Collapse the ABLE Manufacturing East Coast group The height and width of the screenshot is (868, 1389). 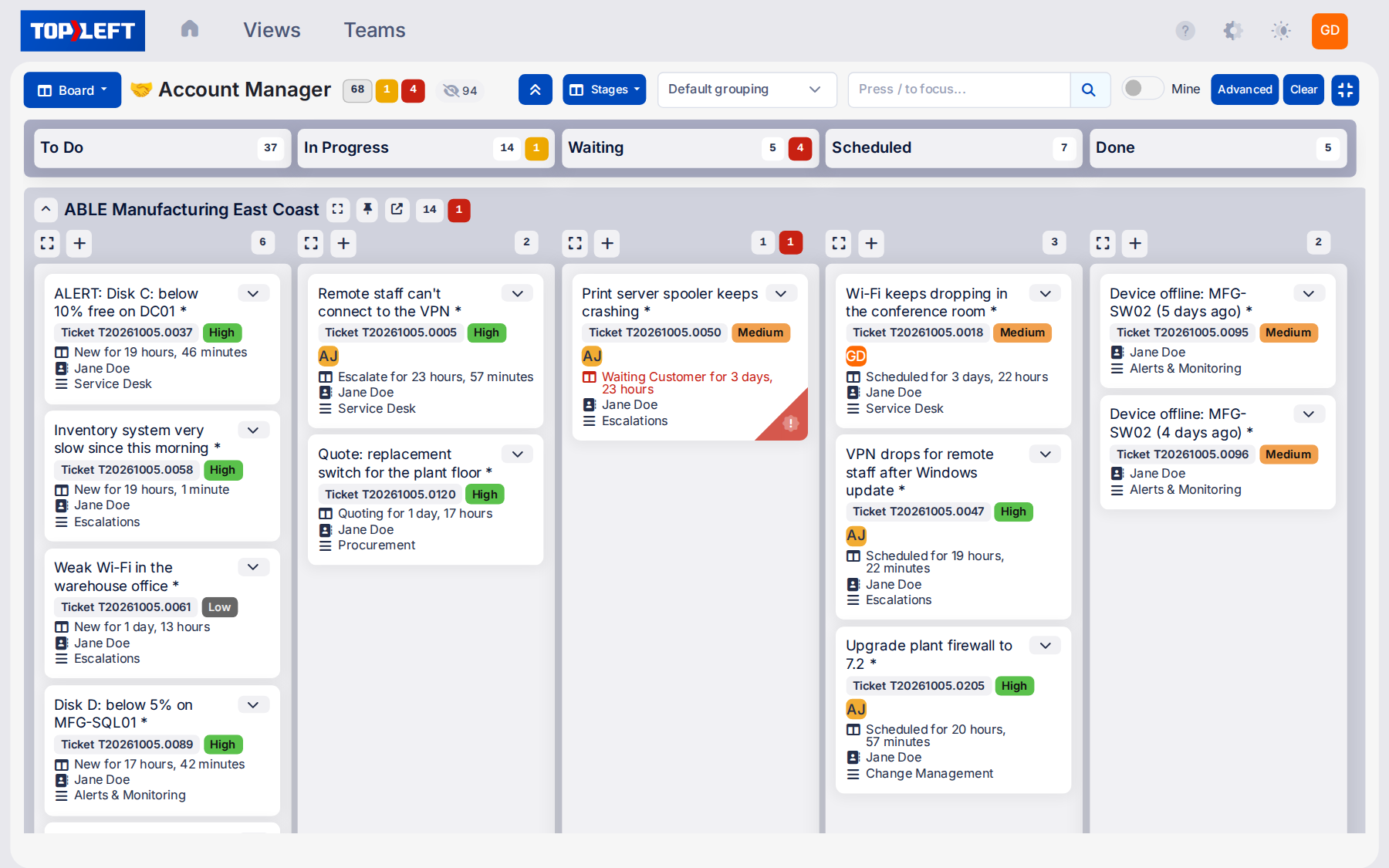click(46, 209)
